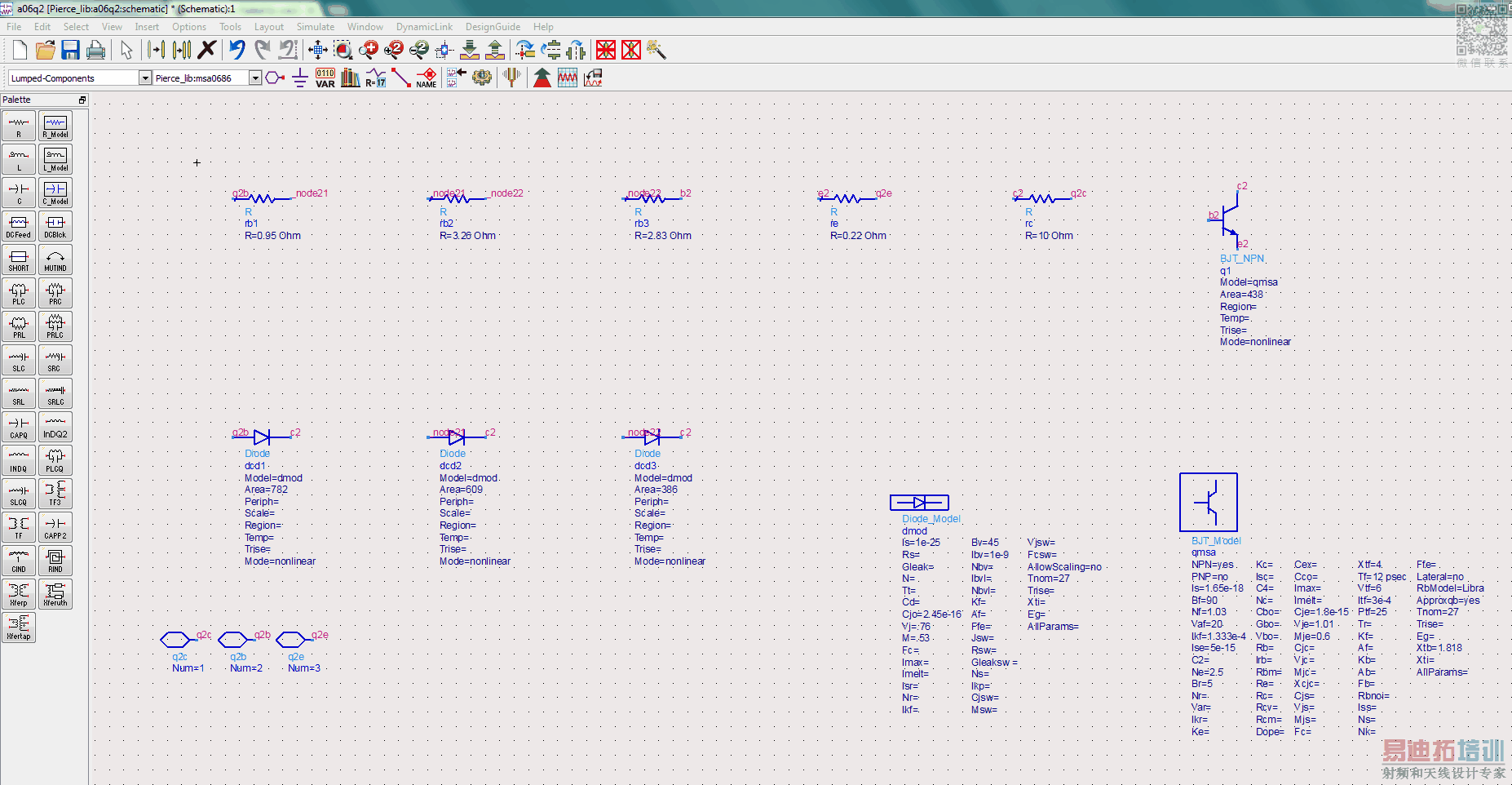Select the Diode_Model dmod symbol
1512x785 pixels.
919,503
